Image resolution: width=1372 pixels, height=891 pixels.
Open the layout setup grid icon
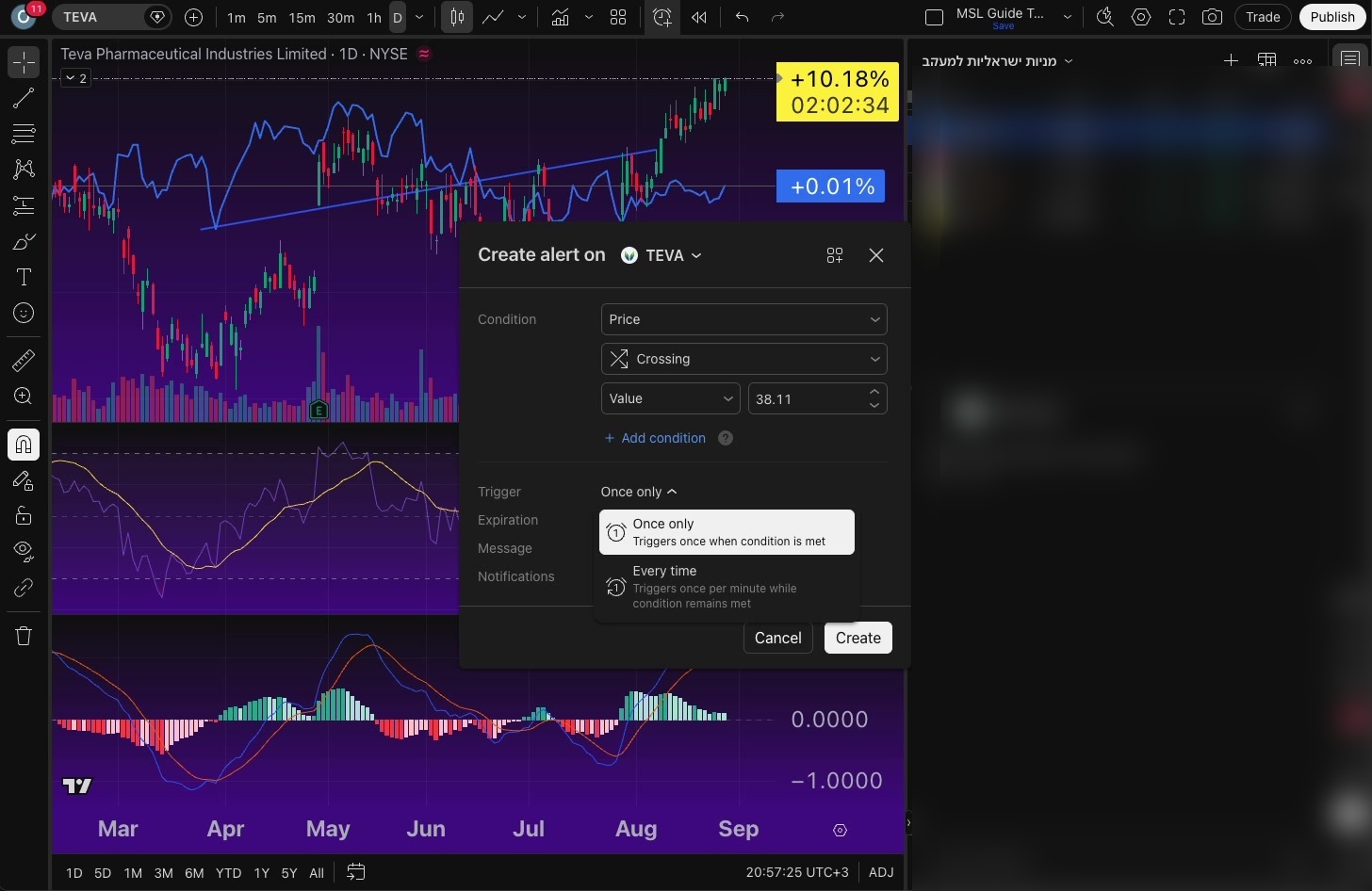click(618, 17)
